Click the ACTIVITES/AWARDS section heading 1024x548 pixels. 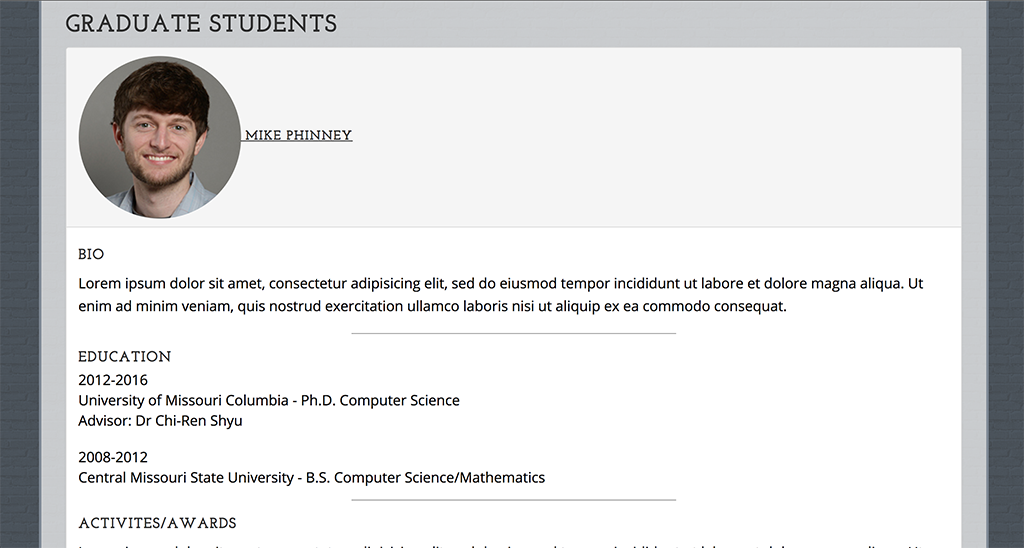(x=157, y=523)
